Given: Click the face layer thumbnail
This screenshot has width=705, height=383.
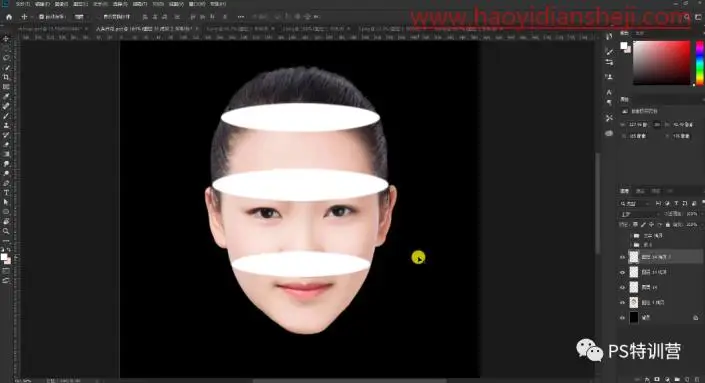Looking at the screenshot, I should coord(634,303).
